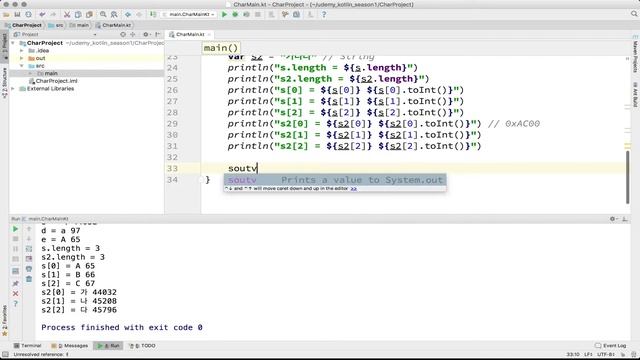Open the Messages tool window tab
640x360 pixels.
70,346
